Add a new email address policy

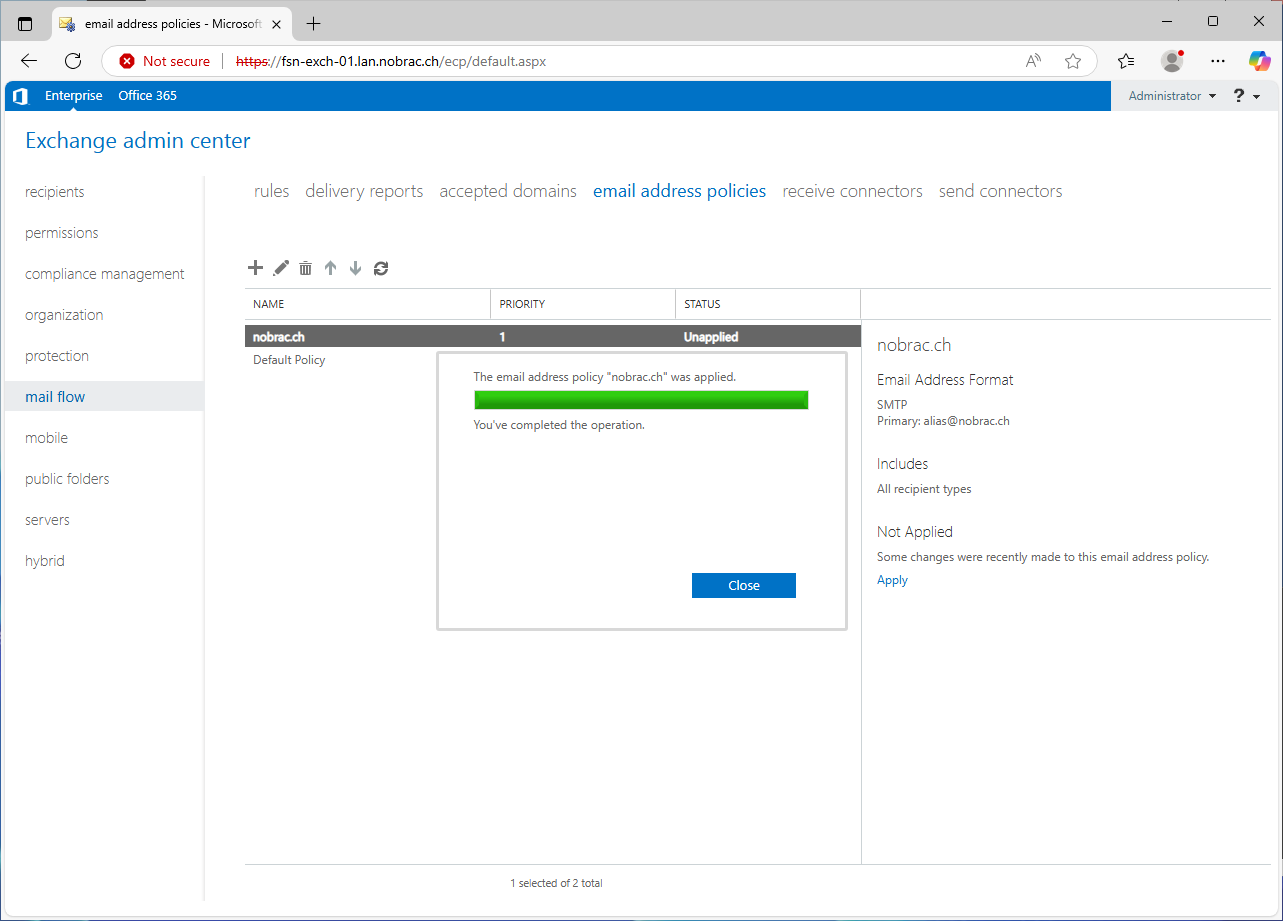click(x=255, y=268)
